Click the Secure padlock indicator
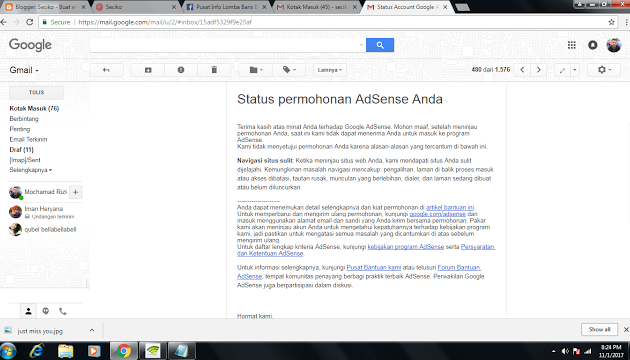 point(56,22)
